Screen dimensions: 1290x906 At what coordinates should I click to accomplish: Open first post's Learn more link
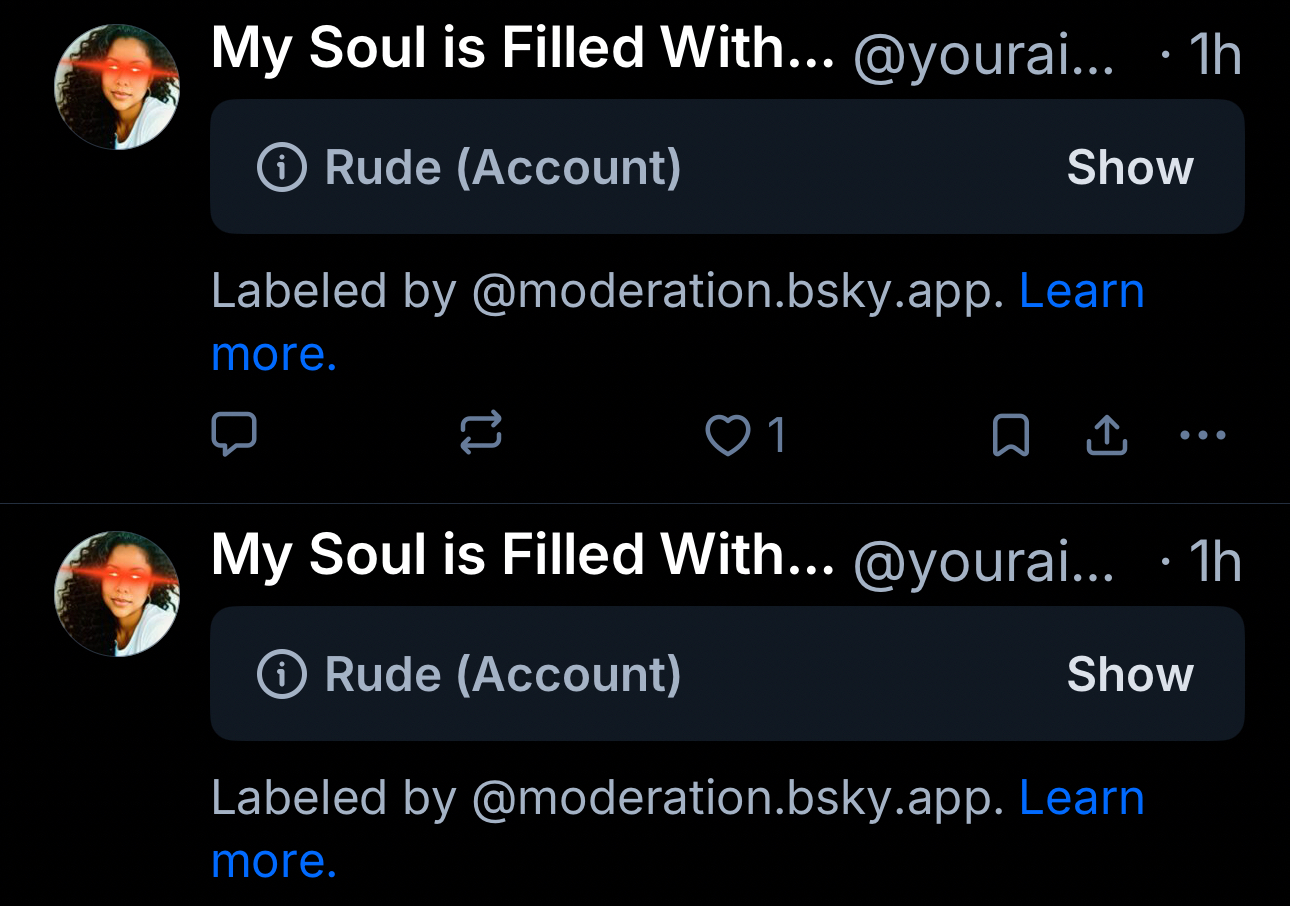(x=1081, y=292)
